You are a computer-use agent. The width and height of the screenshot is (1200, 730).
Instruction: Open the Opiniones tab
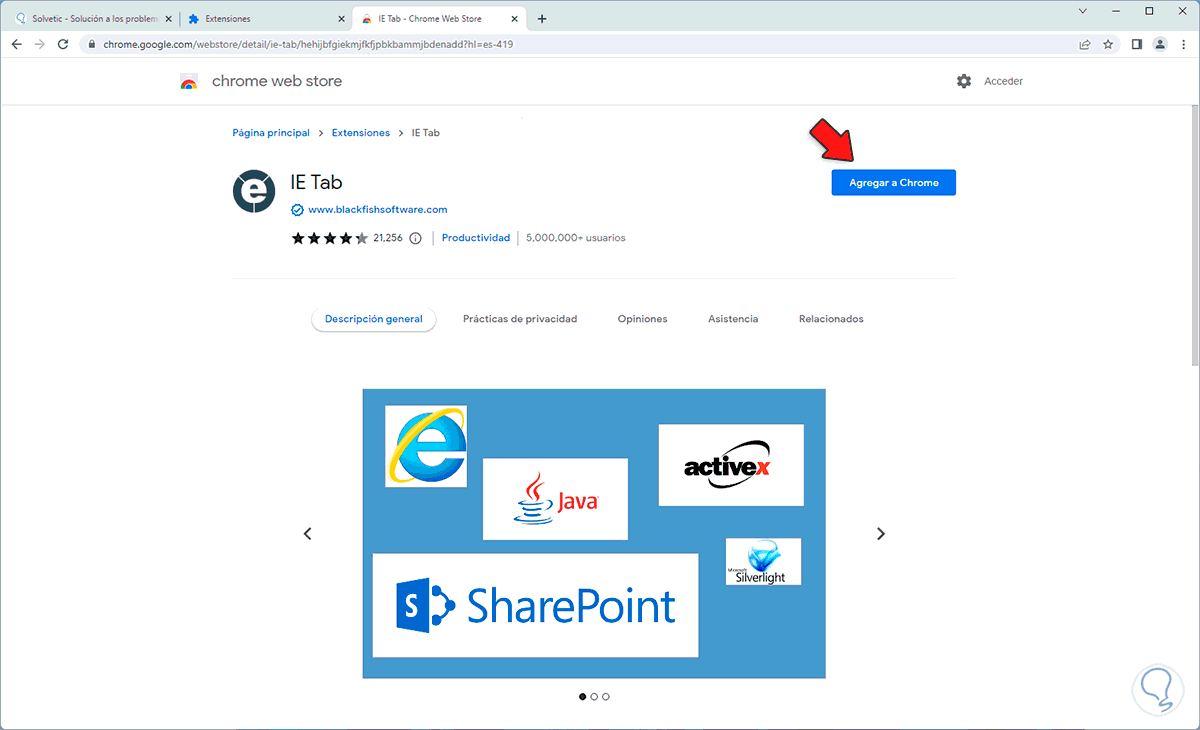click(x=642, y=319)
